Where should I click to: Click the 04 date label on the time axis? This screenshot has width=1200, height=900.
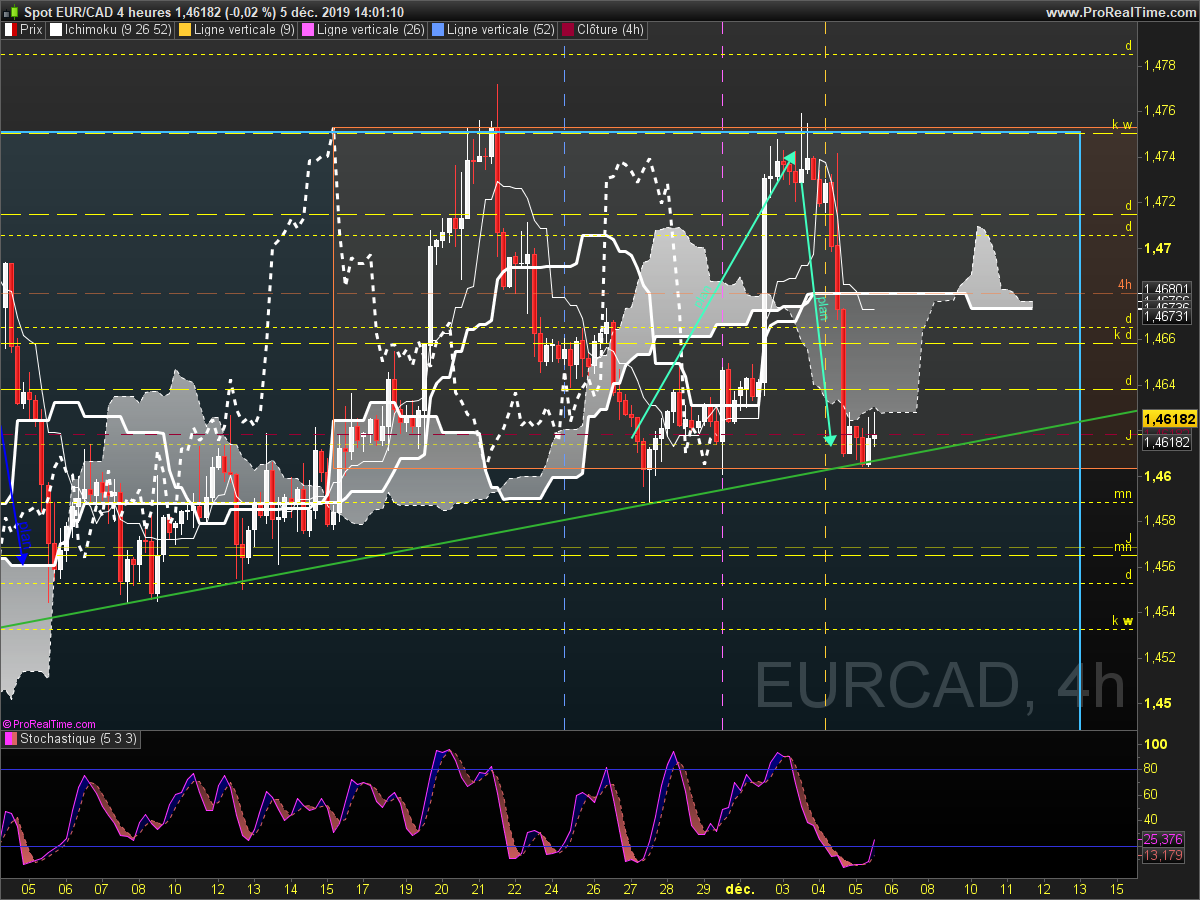(819, 888)
